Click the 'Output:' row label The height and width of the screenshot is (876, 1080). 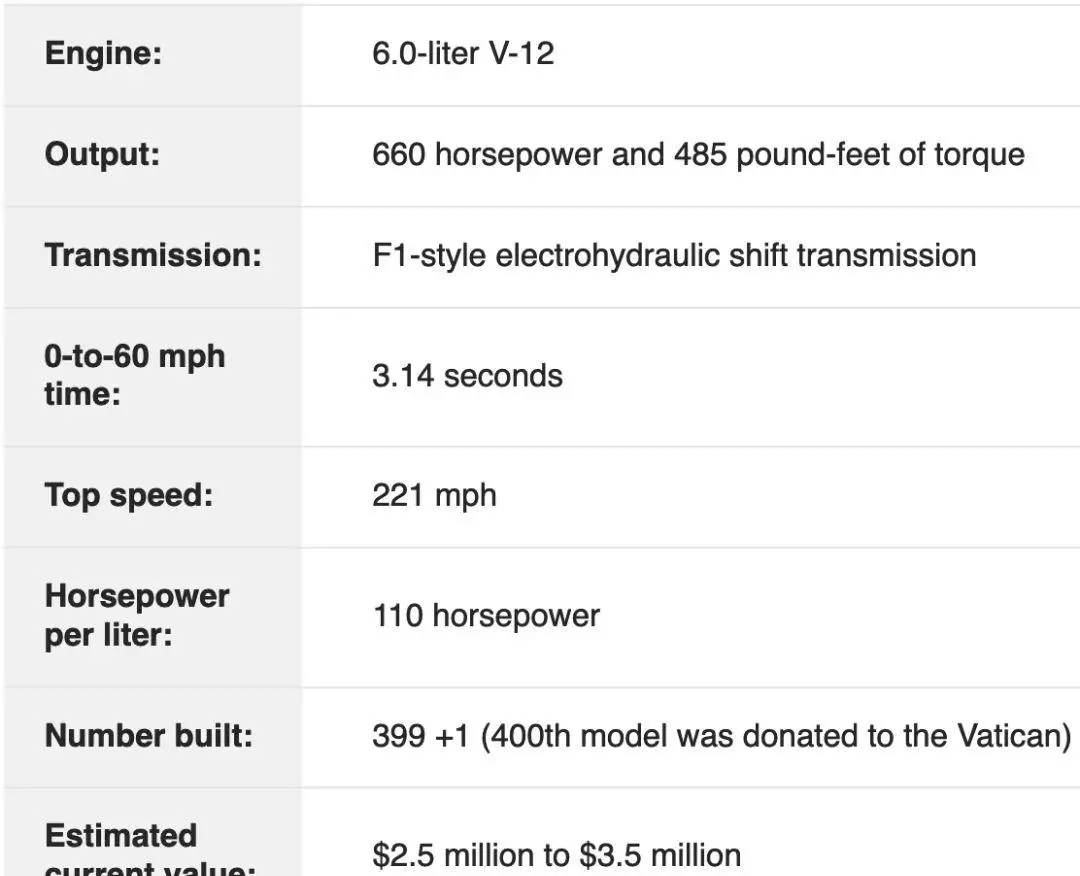(x=102, y=154)
